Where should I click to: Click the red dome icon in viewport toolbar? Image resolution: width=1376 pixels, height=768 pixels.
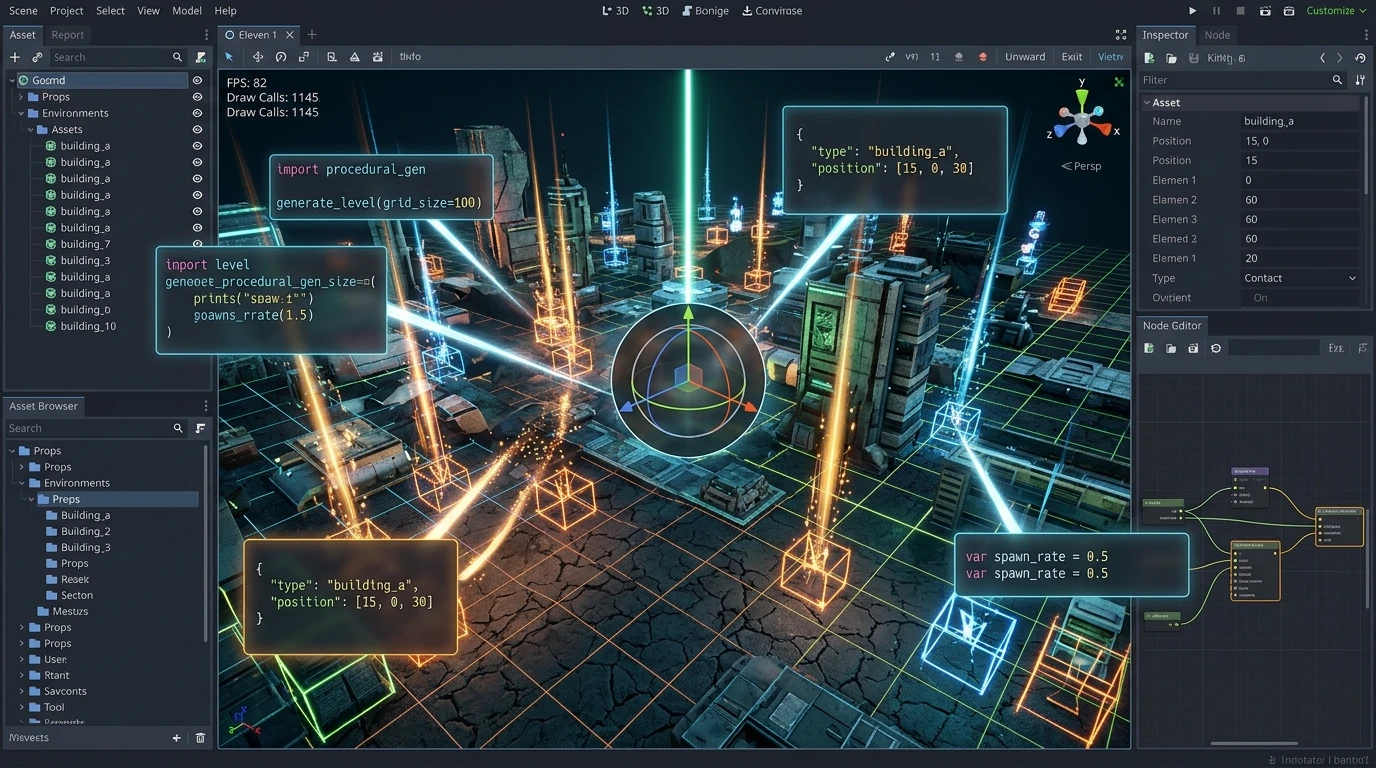(983, 57)
